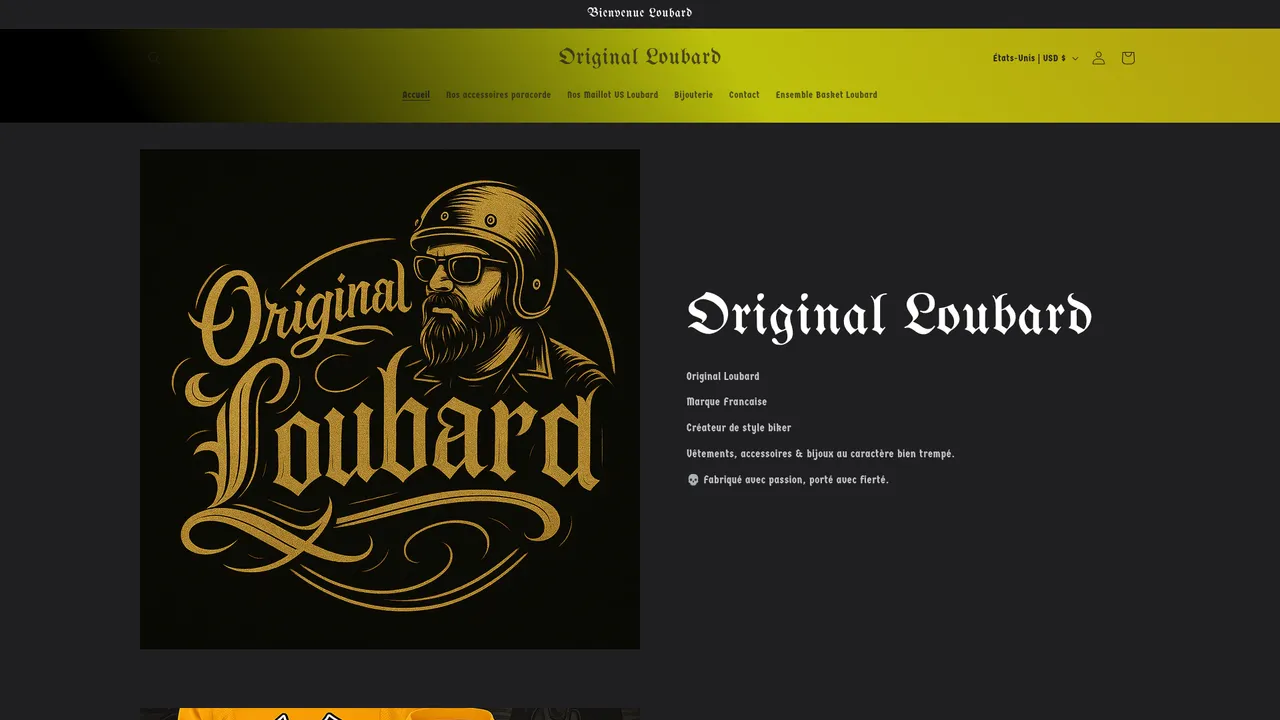Open the Bijouterie menu item
Image resolution: width=1280 pixels, height=720 pixels.
point(694,95)
